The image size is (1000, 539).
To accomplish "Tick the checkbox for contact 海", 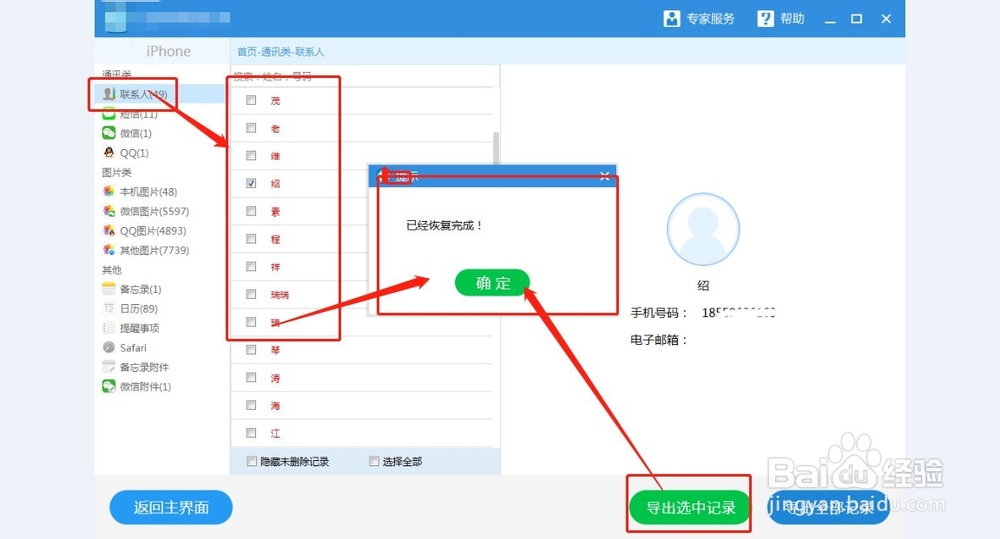I will tap(251, 405).
